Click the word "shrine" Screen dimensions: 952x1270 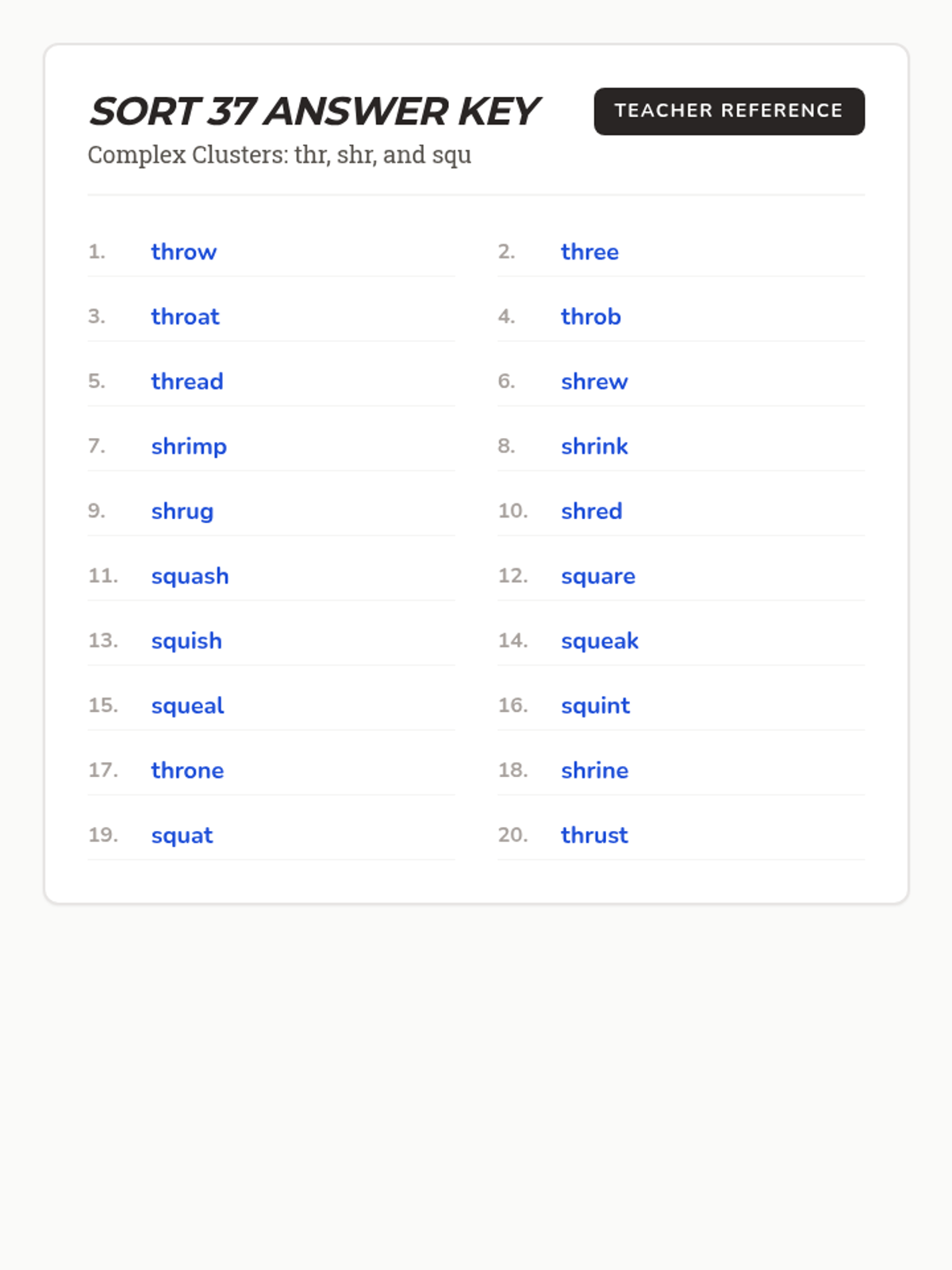[x=594, y=771]
